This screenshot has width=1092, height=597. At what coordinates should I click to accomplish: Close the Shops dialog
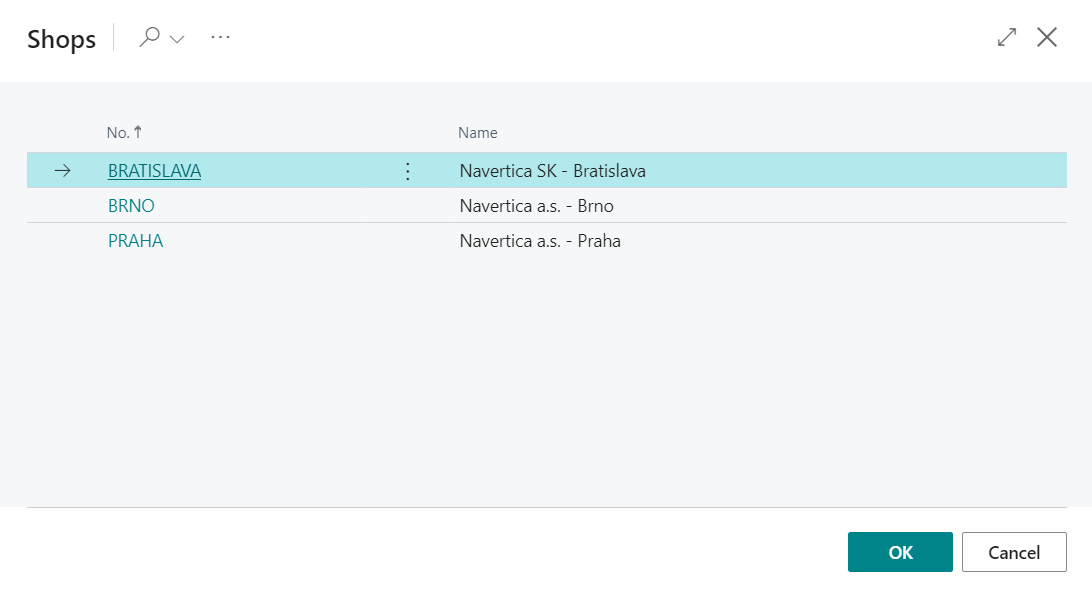(x=1047, y=37)
